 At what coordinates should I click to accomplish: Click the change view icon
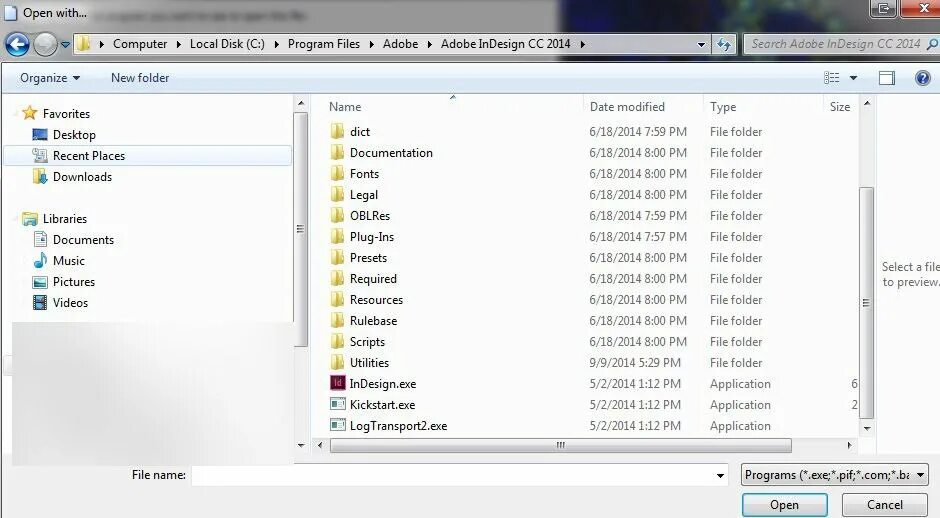click(831, 78)
